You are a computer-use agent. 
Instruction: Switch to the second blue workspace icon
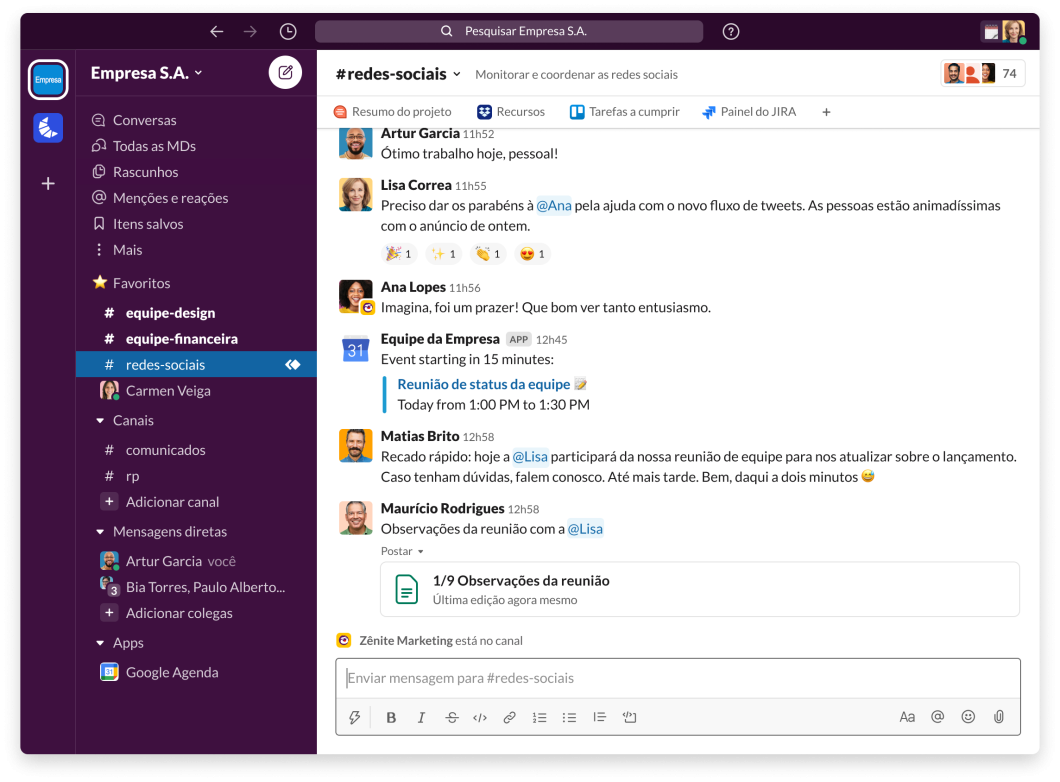coord(48,128)
